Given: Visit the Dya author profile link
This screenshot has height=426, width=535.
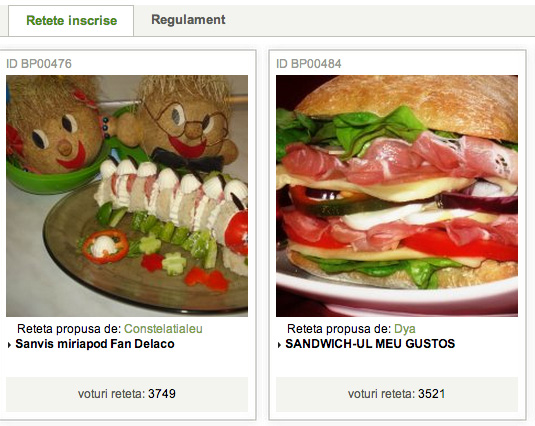Looking at the screenshot, I should click(x=405, y=329).
